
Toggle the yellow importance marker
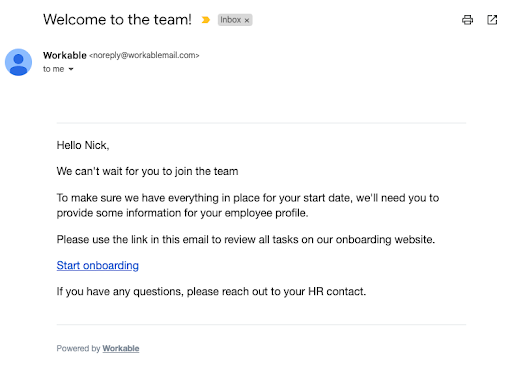tap(206, 20)
